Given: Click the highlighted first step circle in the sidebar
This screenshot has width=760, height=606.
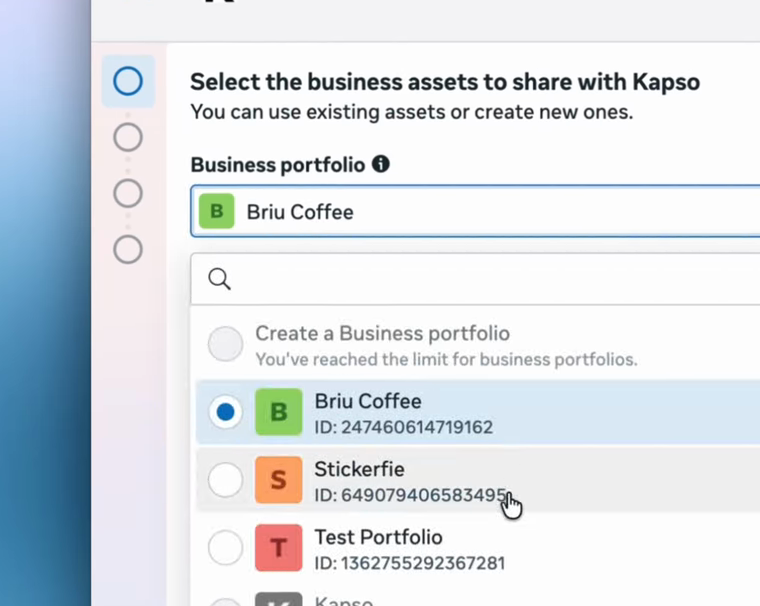Looking at the screenshot, I should pyautogui.click(x=128, y=81).
